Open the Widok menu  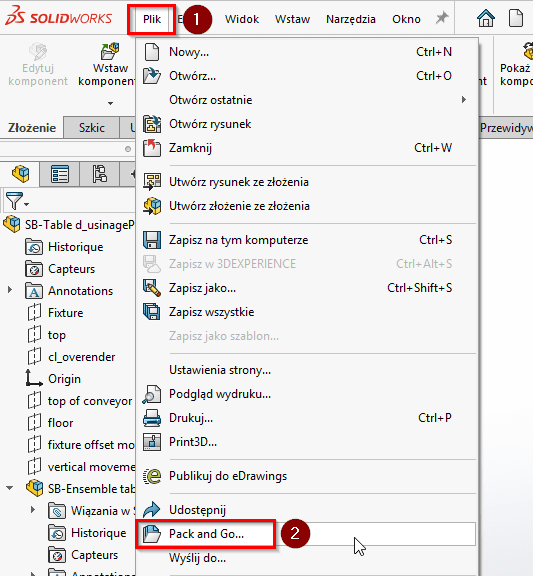click(242, 19)
